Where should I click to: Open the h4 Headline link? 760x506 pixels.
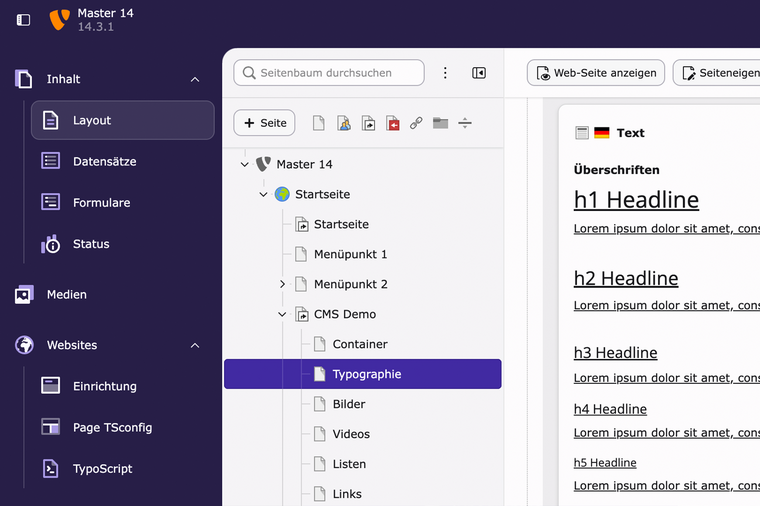[610, 409]
